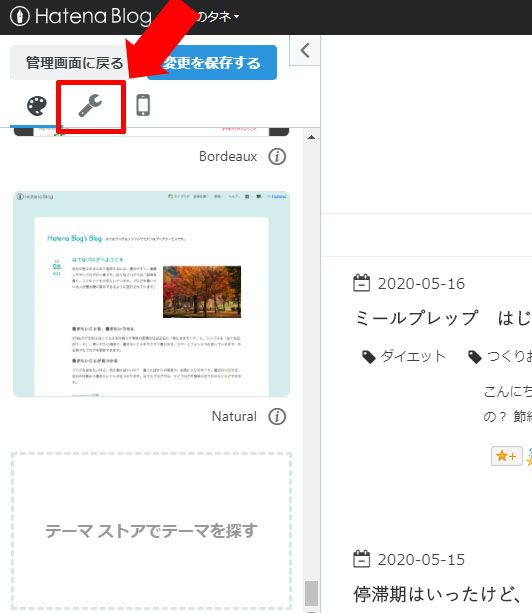Show info for the Bordeaux theme
The width and height of the screenshot is (532, 613).
coord(277,156)
